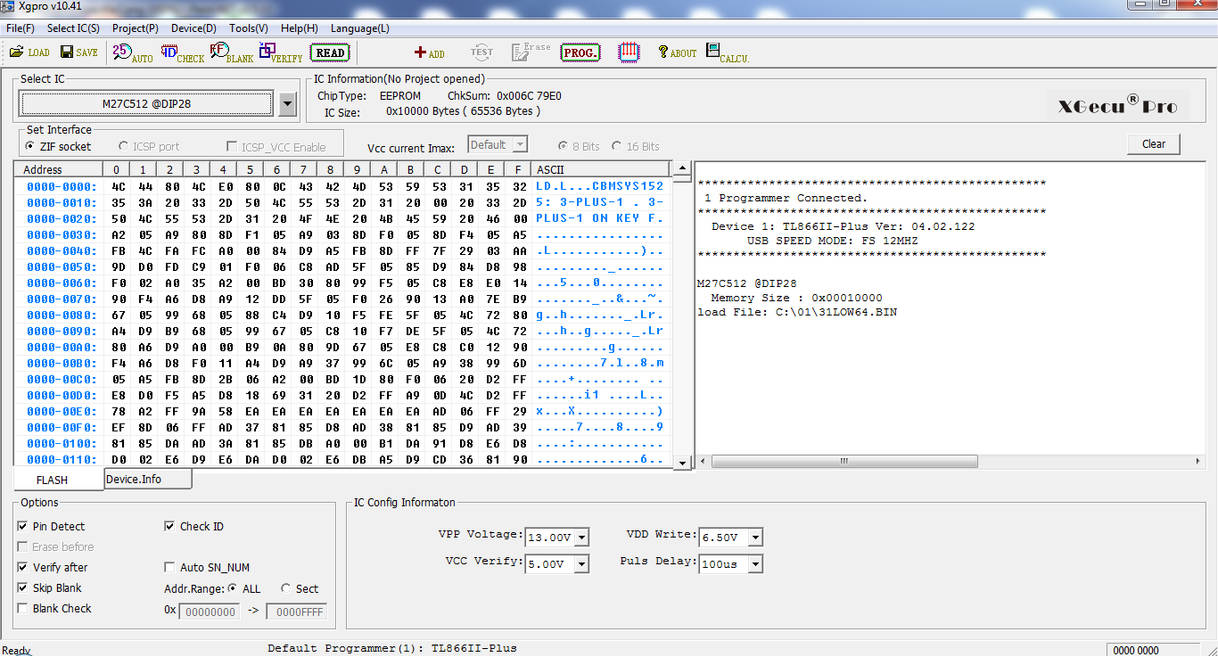The width and height of the screenshot is (1218, 656).
Task: Click the ASCII column header
Action: click(x=602, y=170)
